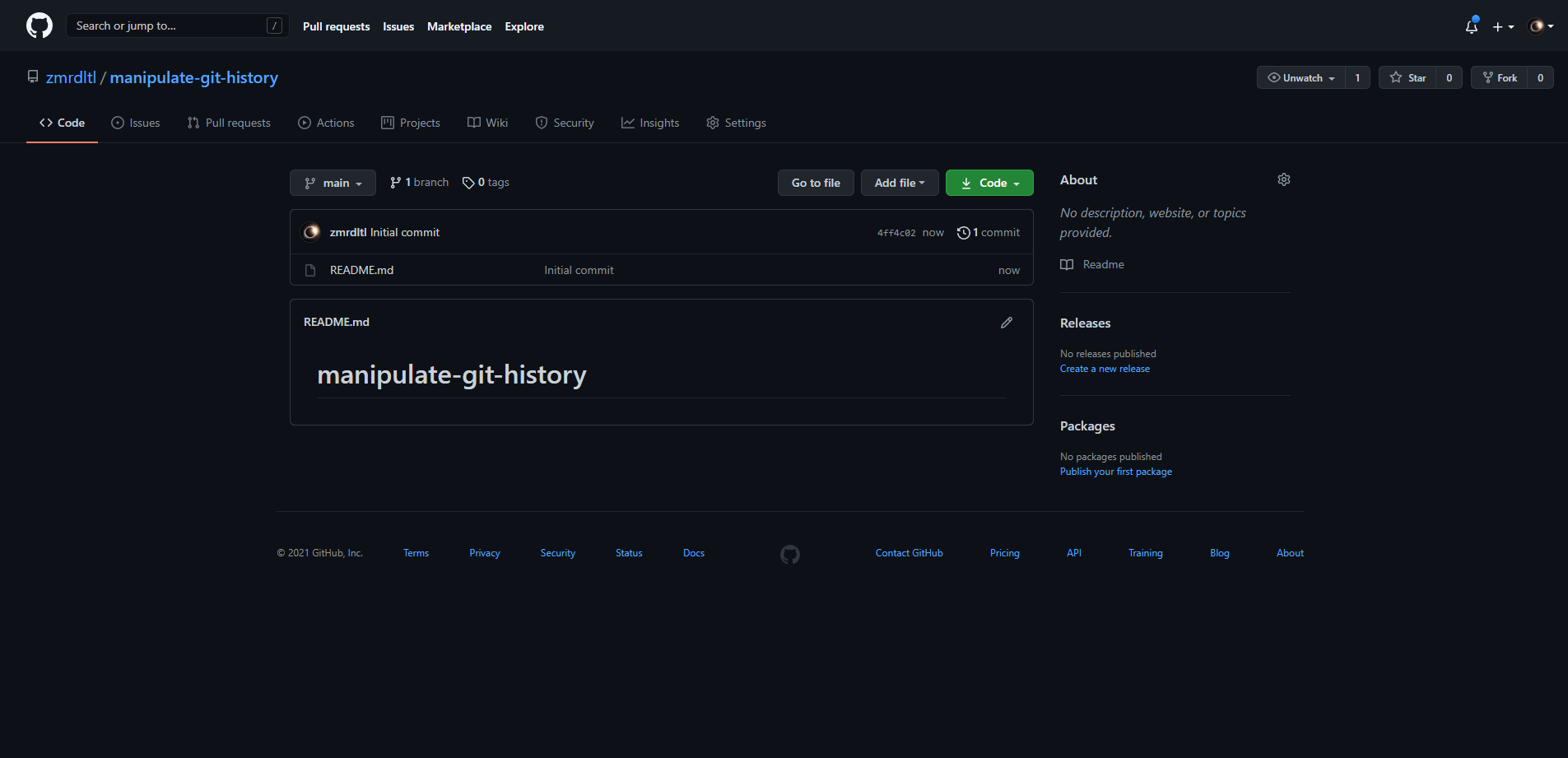Viewport: 1568px width, 758px height.
Task: Open commit hash 4ff4c02
Action: tap(896, 233)
